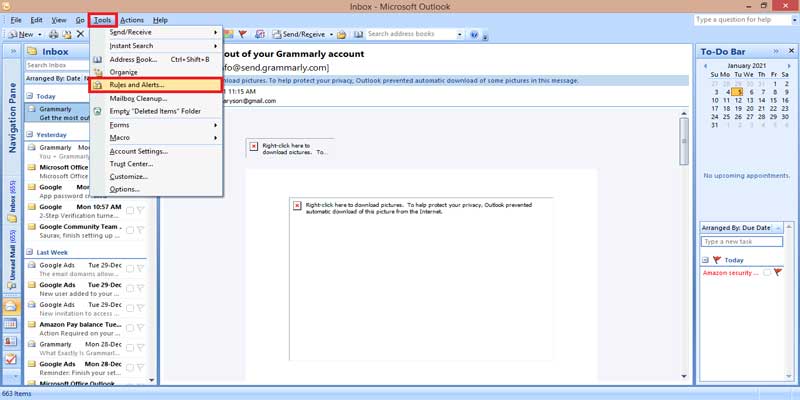This screenshot has width=800, height=400.
Task: Click the message list scroll down arrow
Action: click(152, 380)
